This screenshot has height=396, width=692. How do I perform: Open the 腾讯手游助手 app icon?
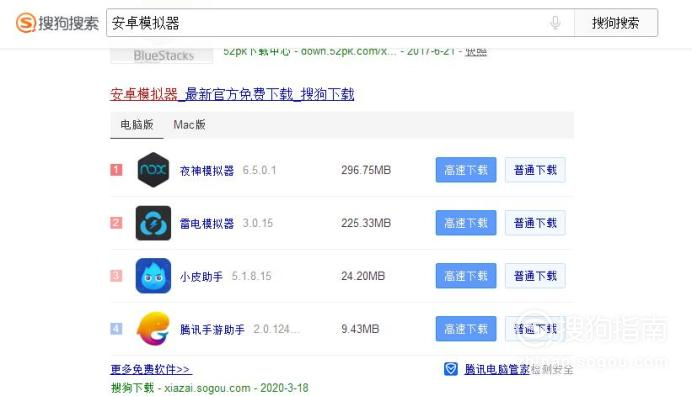(153, 328)
